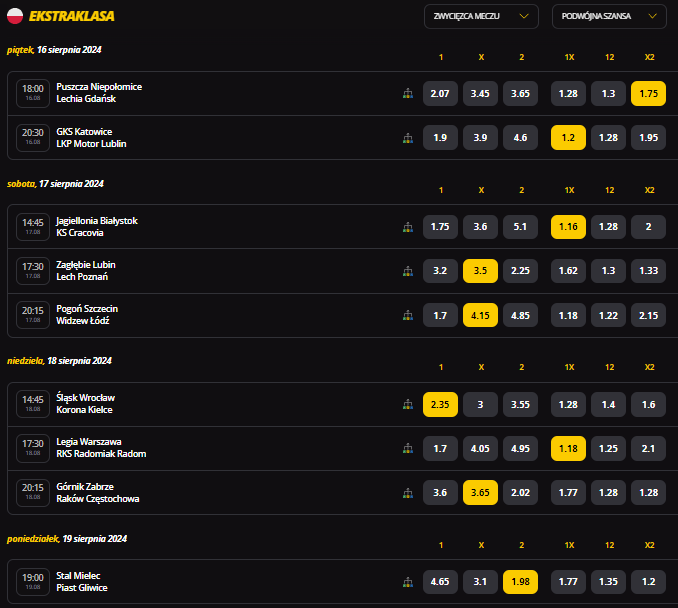Expand the Podwójna szansa dropdown

pyautogui.click(x=609, y=16)
